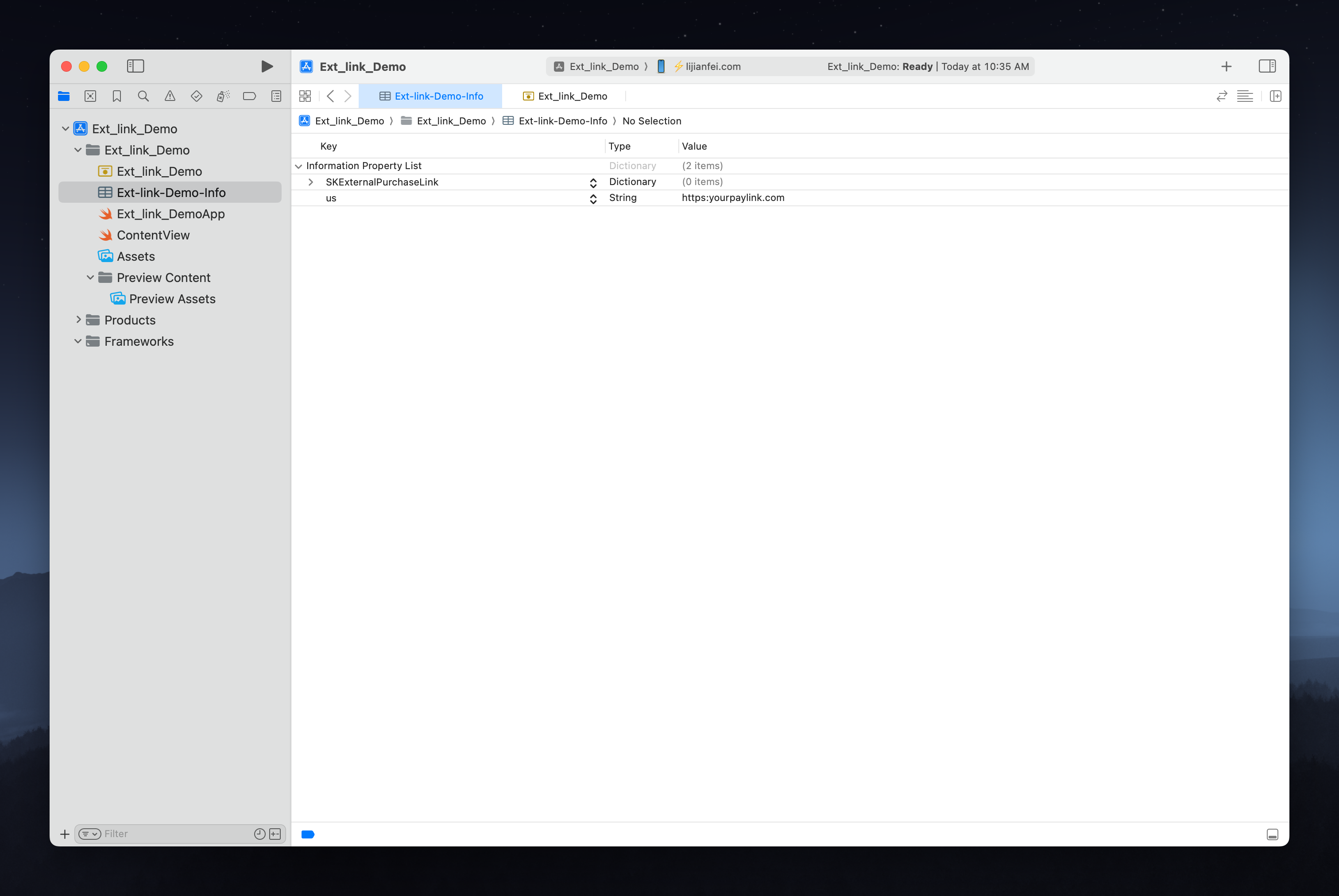
Task: Toggle the bottom debug area
Action: coord(1272,834)
